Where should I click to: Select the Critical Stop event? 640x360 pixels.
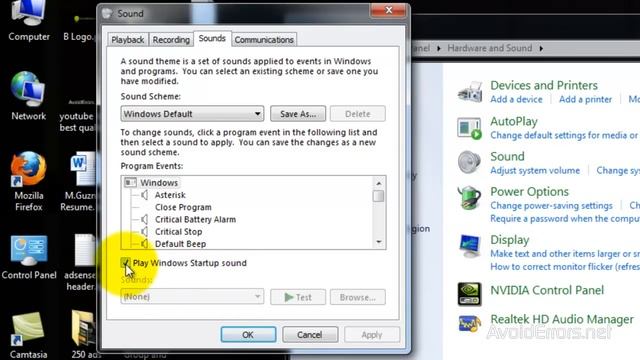[178, 232]
